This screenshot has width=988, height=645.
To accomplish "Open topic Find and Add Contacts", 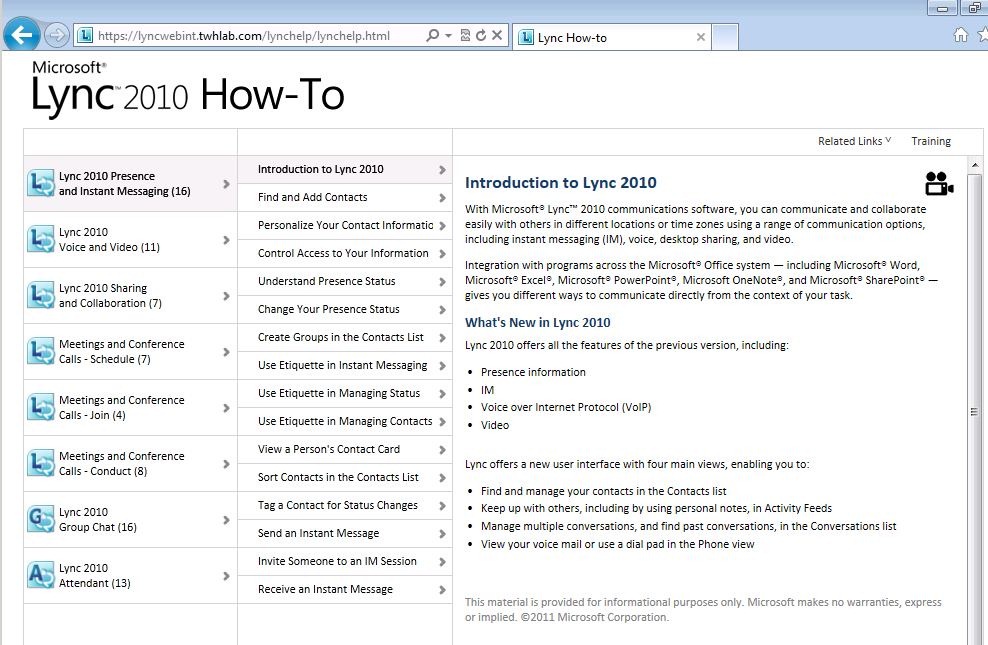I will pos(345,197).
